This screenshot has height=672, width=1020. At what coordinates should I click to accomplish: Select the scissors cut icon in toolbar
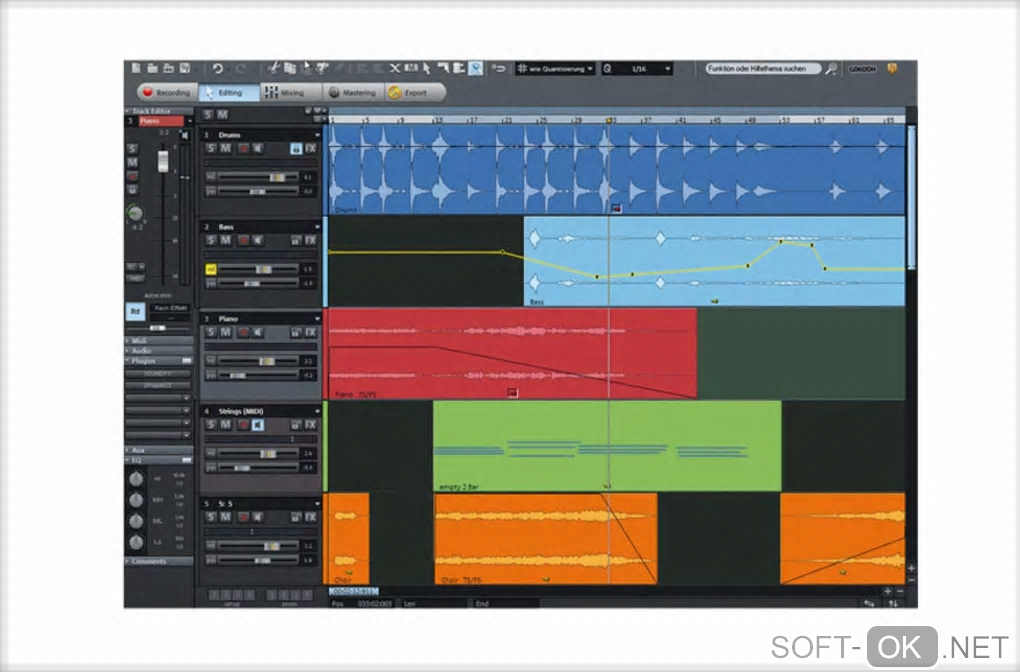point(274,68)
